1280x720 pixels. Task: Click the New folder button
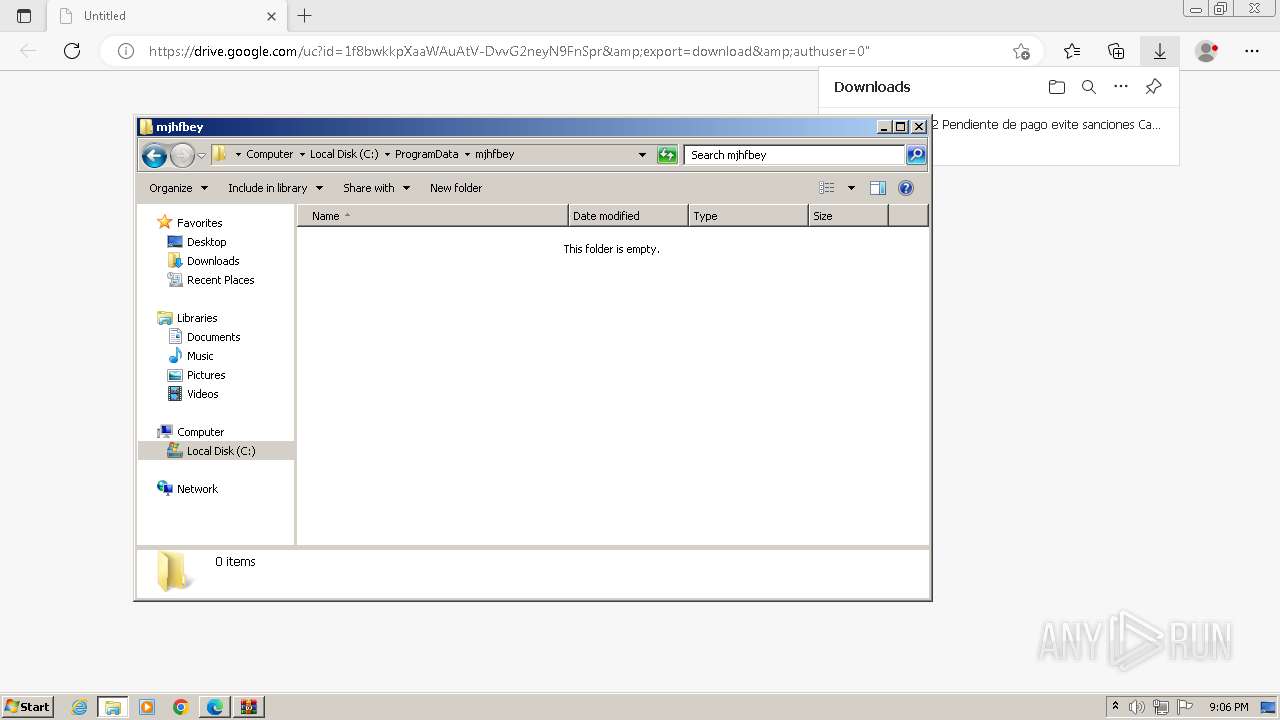(x=456, y=188)
